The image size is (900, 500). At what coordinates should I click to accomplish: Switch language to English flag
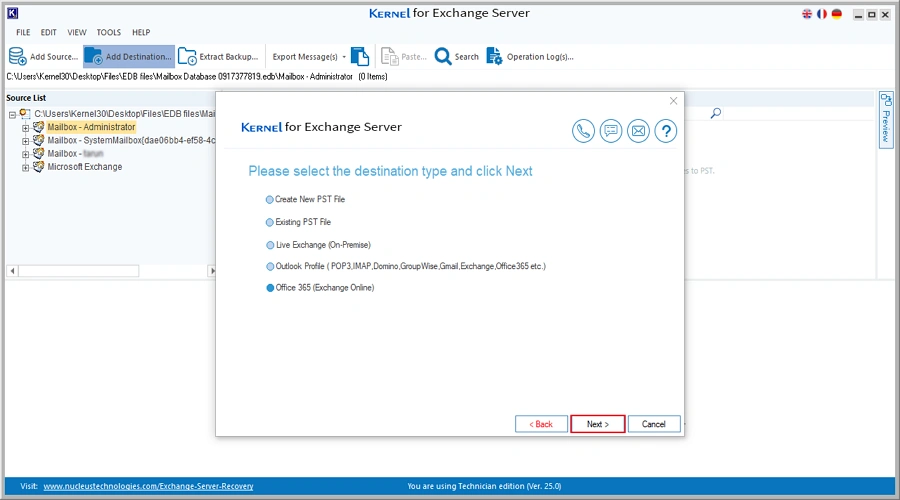coord(807,14)
